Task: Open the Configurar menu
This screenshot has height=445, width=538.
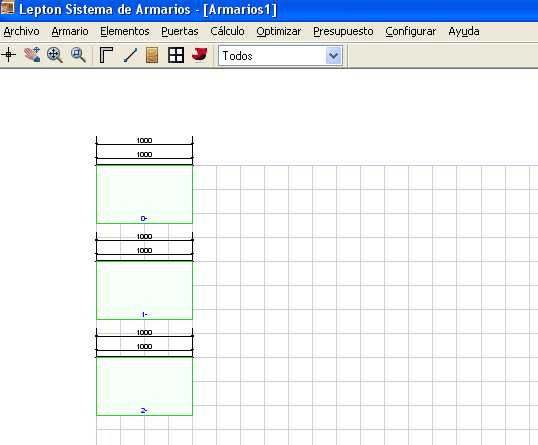Action: pyautogui.click(x=411, y=31)
